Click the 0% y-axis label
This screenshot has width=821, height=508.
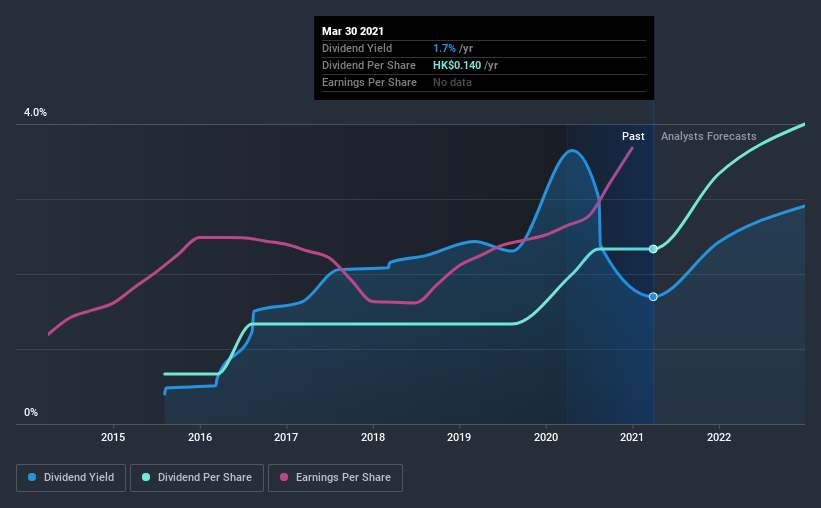click(31, 413)
